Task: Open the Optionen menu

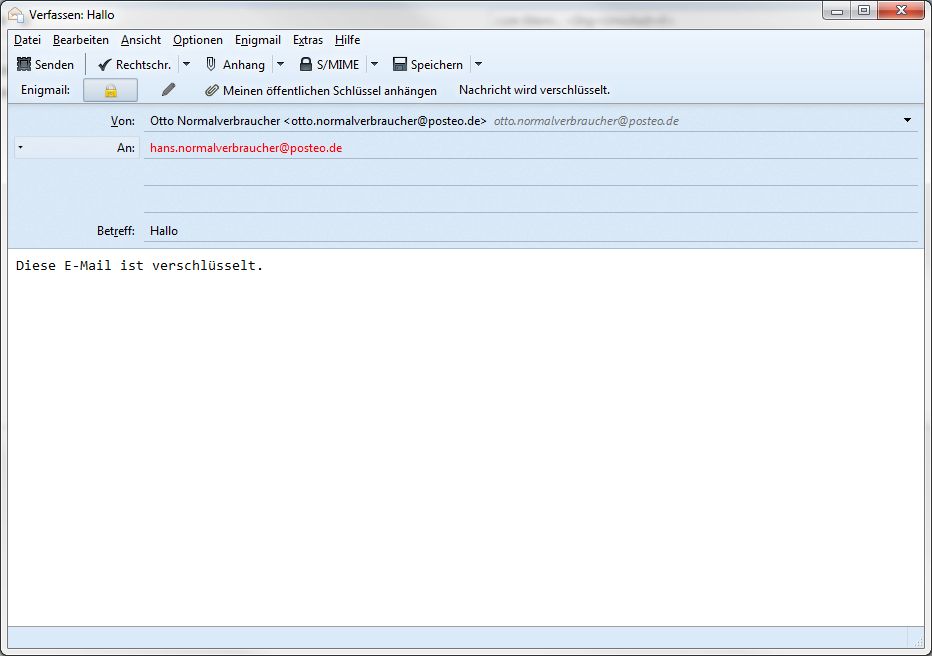Action: [x=197, y=40]
